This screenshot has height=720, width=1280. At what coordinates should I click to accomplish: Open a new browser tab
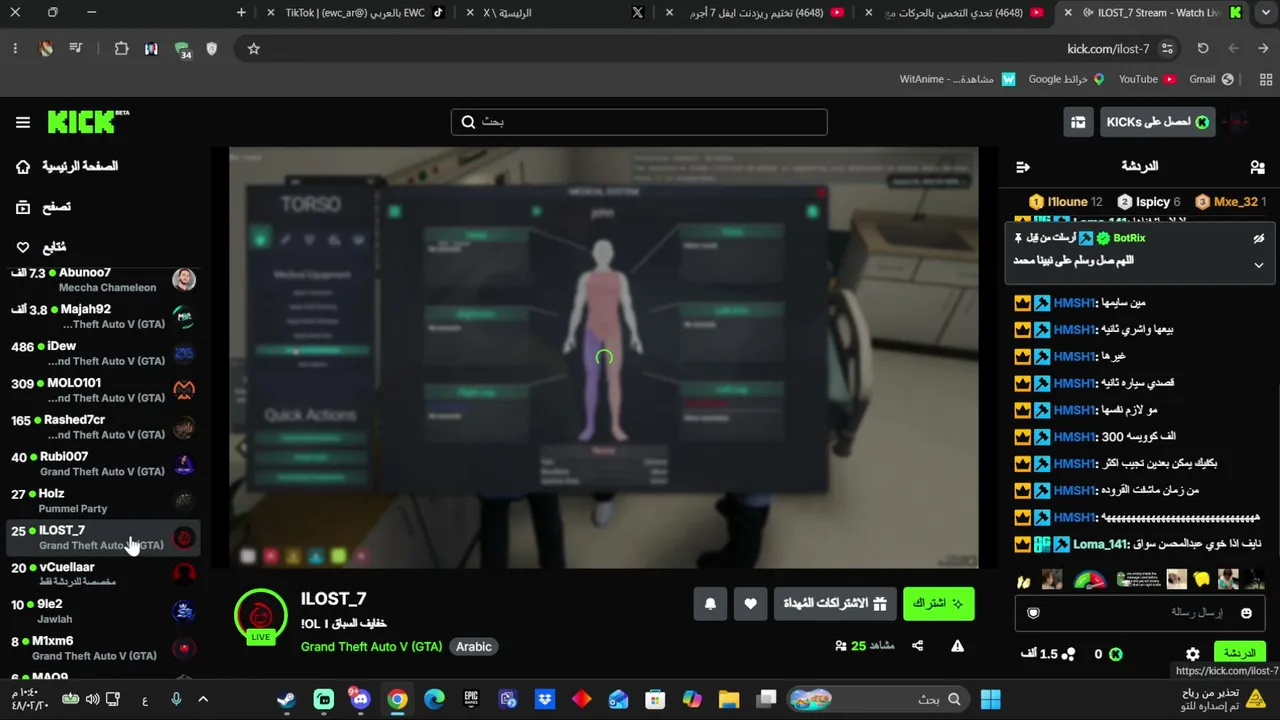point(241,13)
